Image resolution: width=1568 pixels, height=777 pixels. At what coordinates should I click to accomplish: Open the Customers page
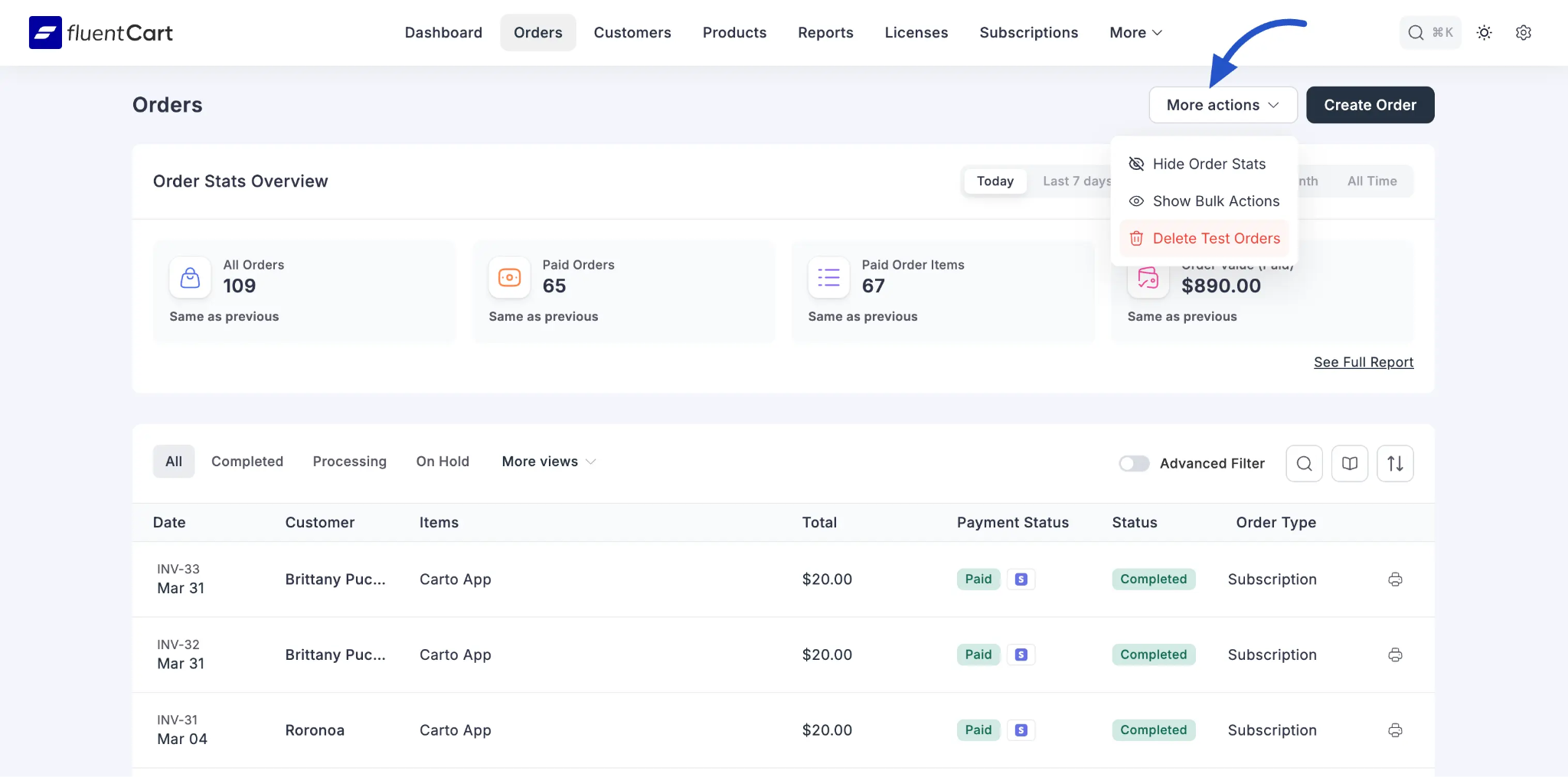(632, 32)
